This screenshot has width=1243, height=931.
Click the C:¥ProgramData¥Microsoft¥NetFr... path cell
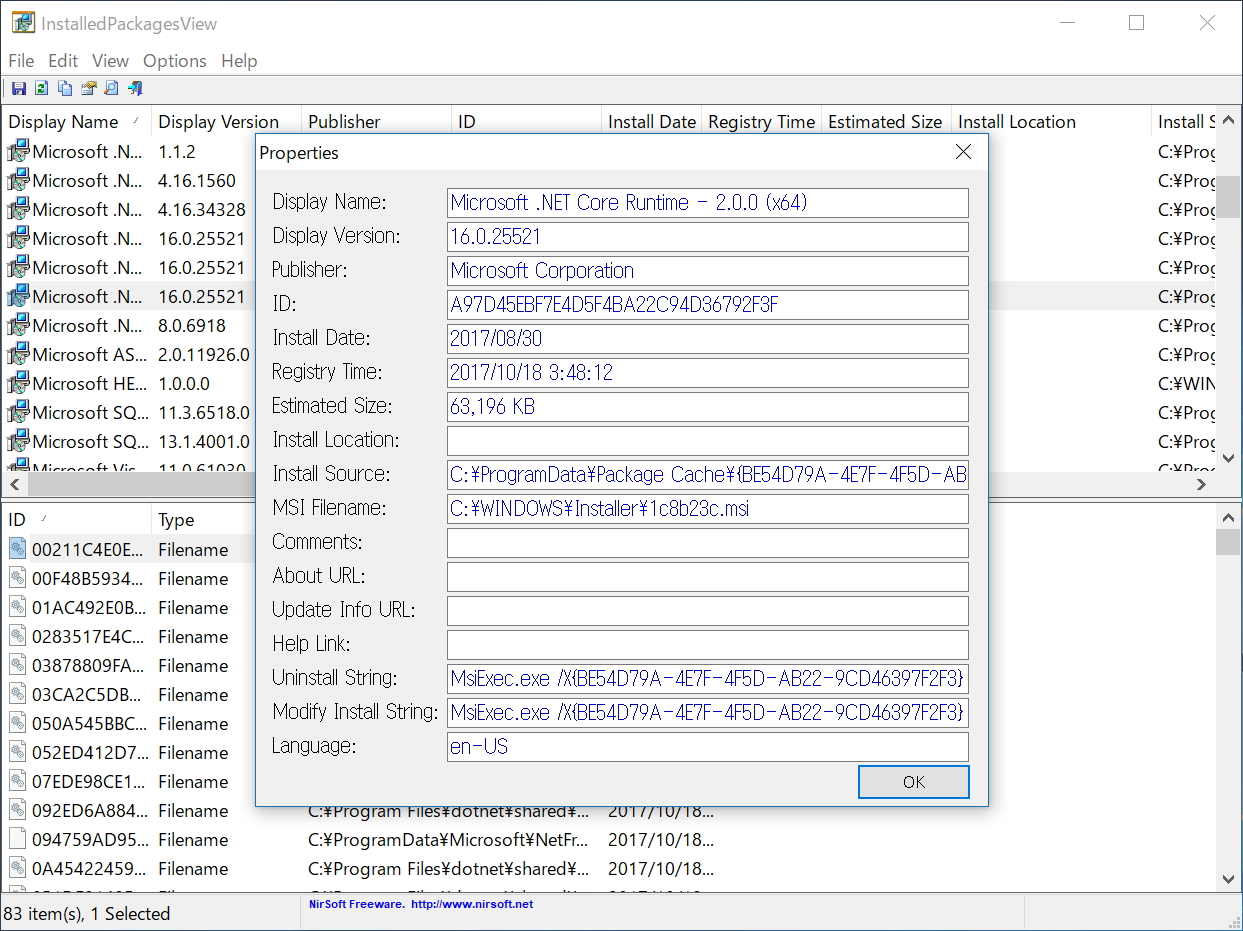448,839
